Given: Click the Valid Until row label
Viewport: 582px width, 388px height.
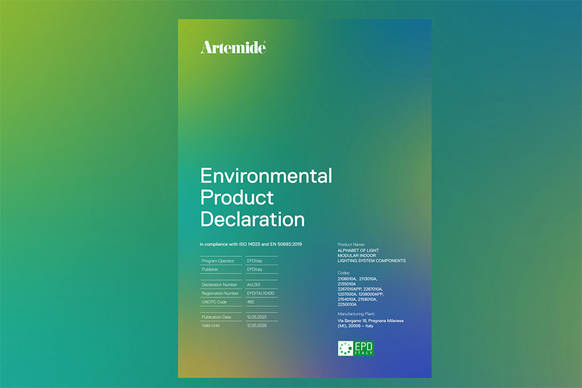Looking at the screenshot, I should tap(211, 326).
